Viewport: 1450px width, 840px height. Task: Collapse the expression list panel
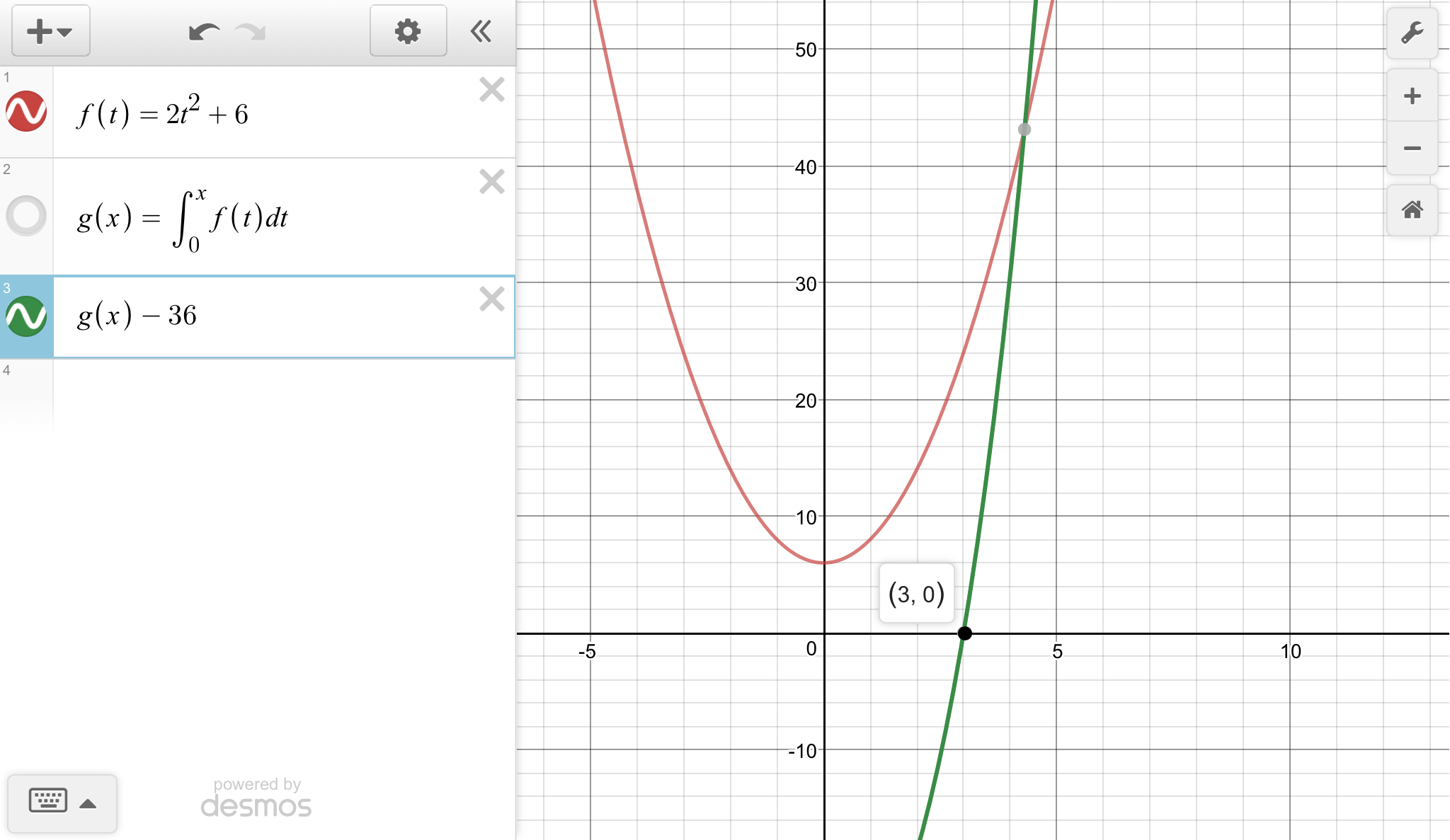tap(481, 31)
